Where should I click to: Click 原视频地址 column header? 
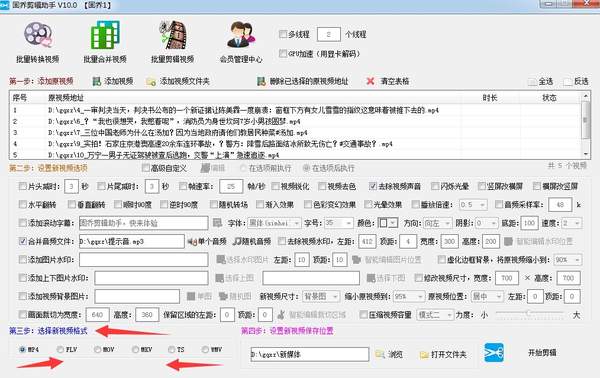coord(66,98)
